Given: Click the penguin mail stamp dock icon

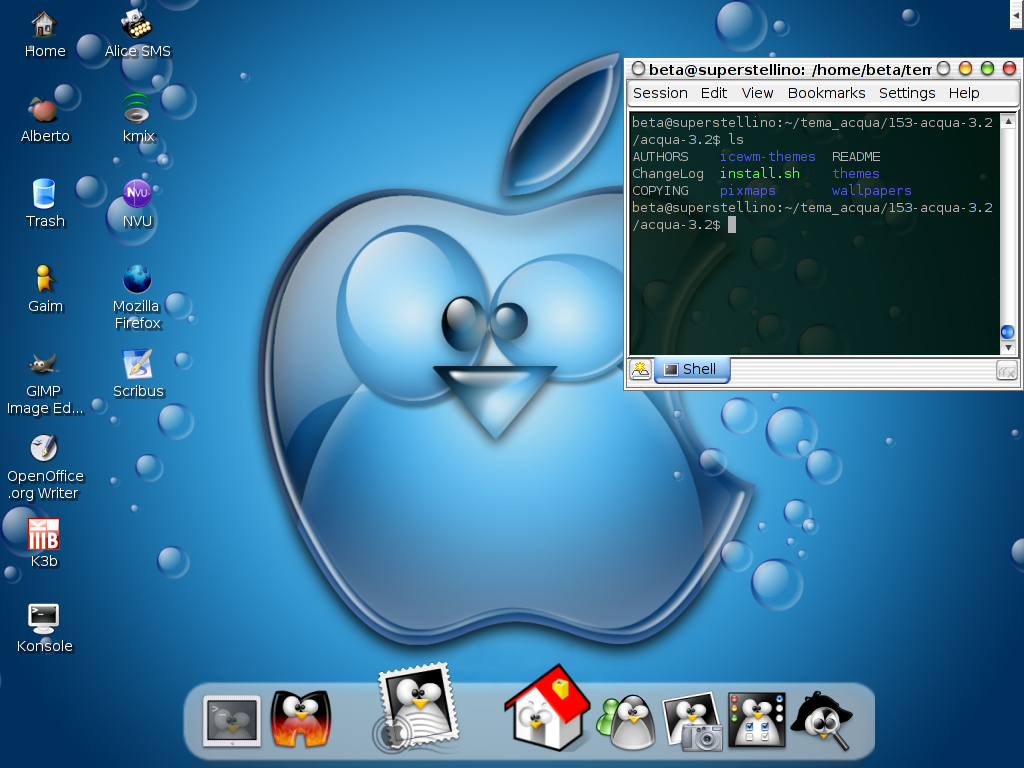Looking at the screenshot, I should (x=414, y=706).
